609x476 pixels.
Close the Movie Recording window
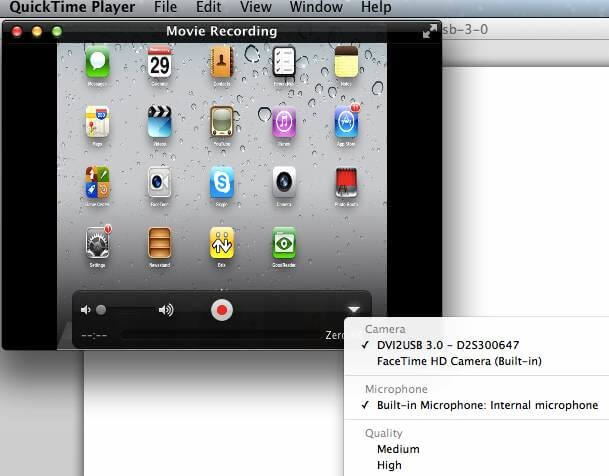point(17,31)
